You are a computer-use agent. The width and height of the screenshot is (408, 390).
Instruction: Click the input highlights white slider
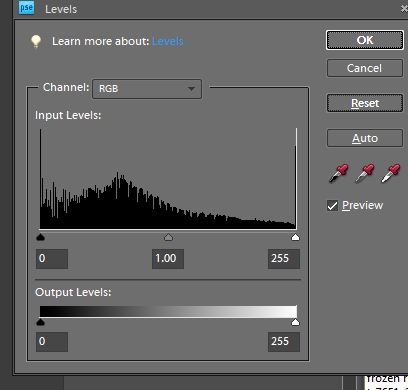(295, 237)
